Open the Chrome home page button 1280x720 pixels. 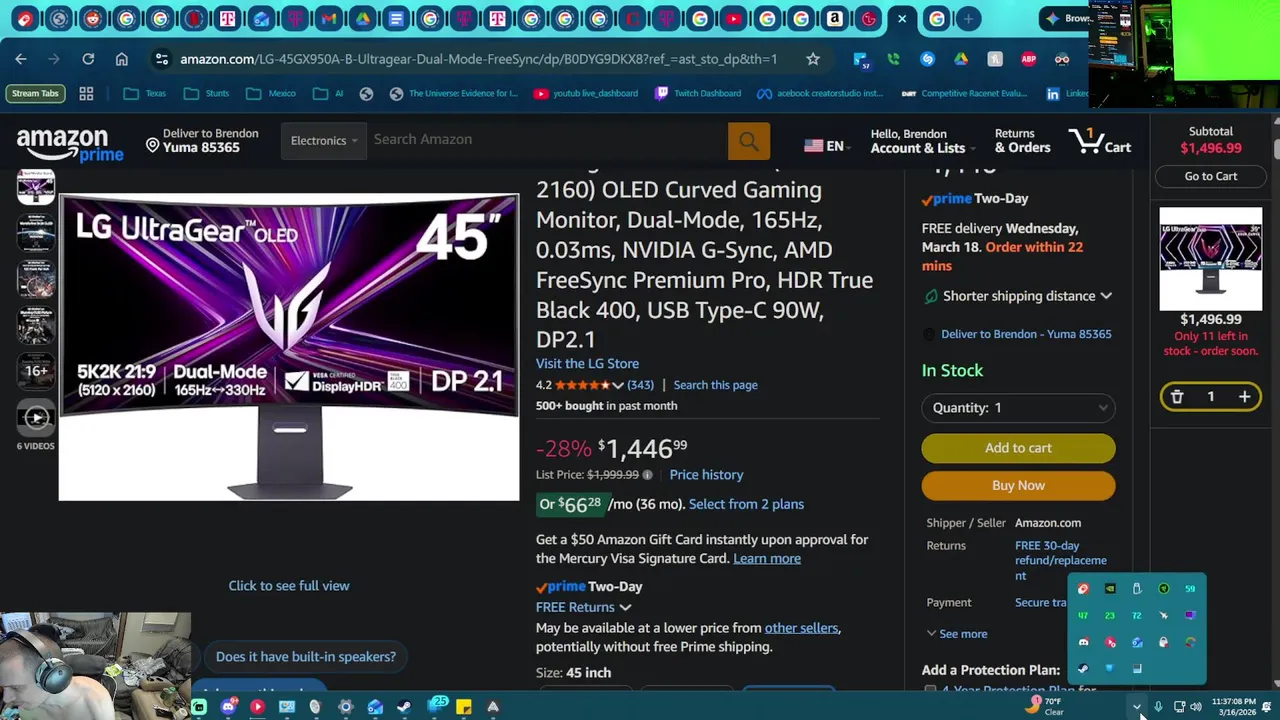pyautogui.click(x=122, y=59)
